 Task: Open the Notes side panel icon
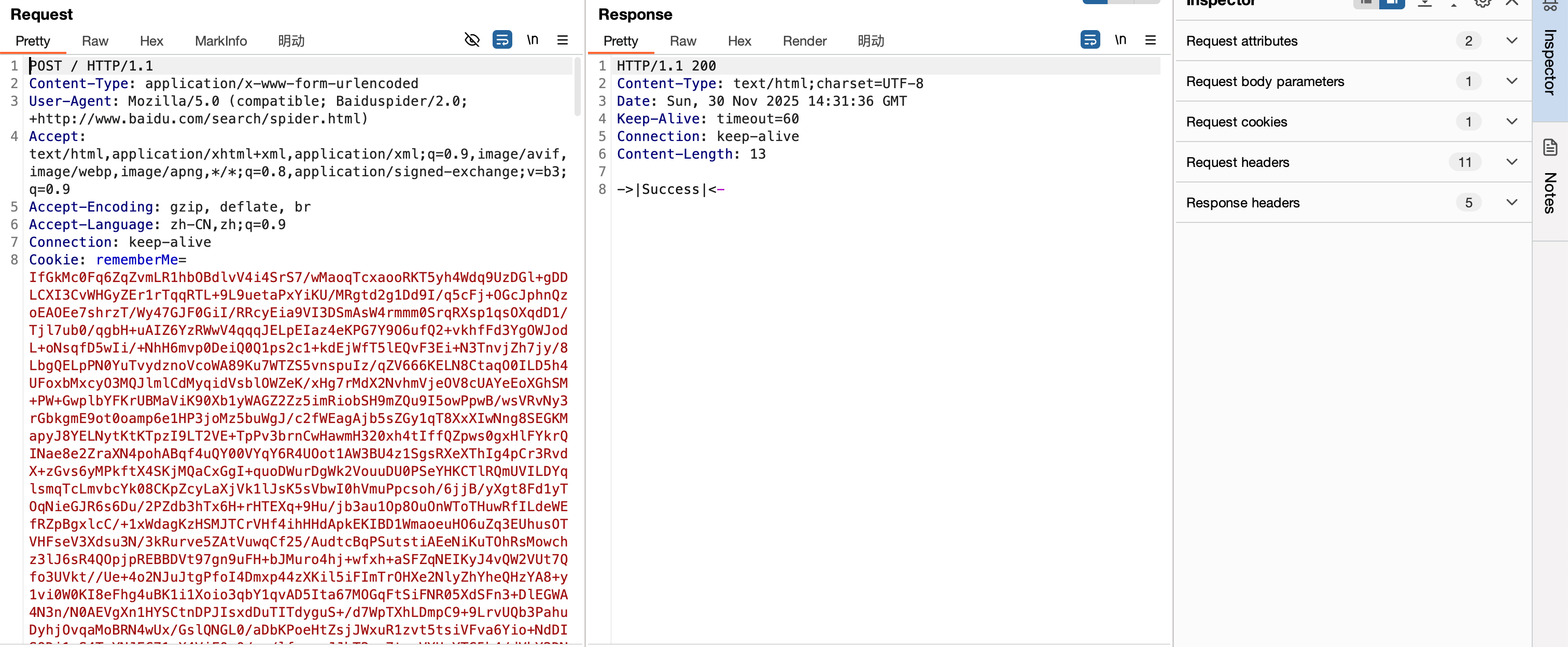pyautogui.click(x=1550, y=147)
